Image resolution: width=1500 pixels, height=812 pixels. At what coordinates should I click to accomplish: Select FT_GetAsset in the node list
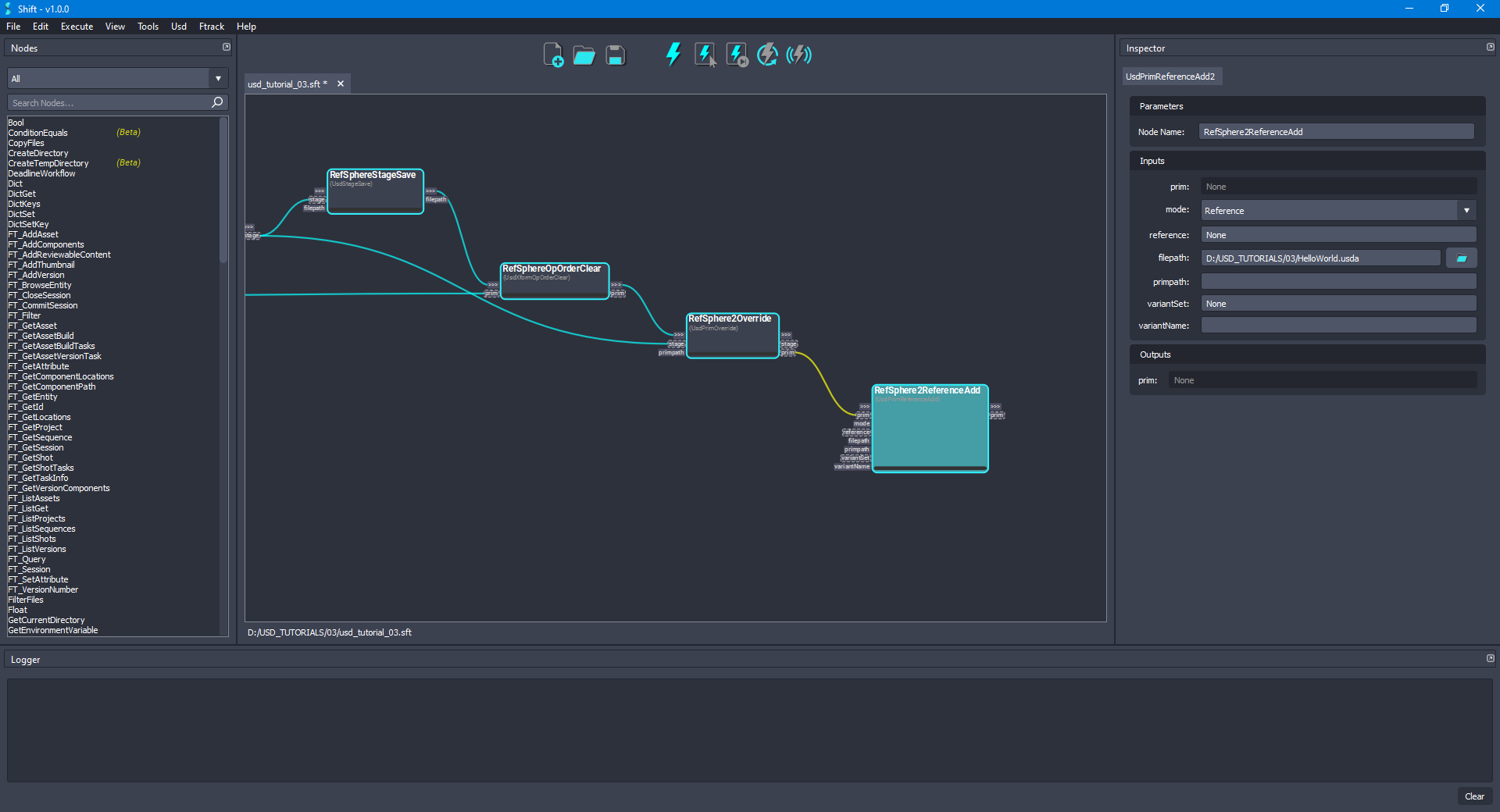tap(33, 326)
